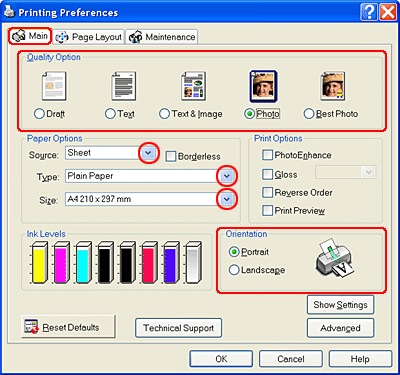Open Technical Support

[x=179, y=328]
